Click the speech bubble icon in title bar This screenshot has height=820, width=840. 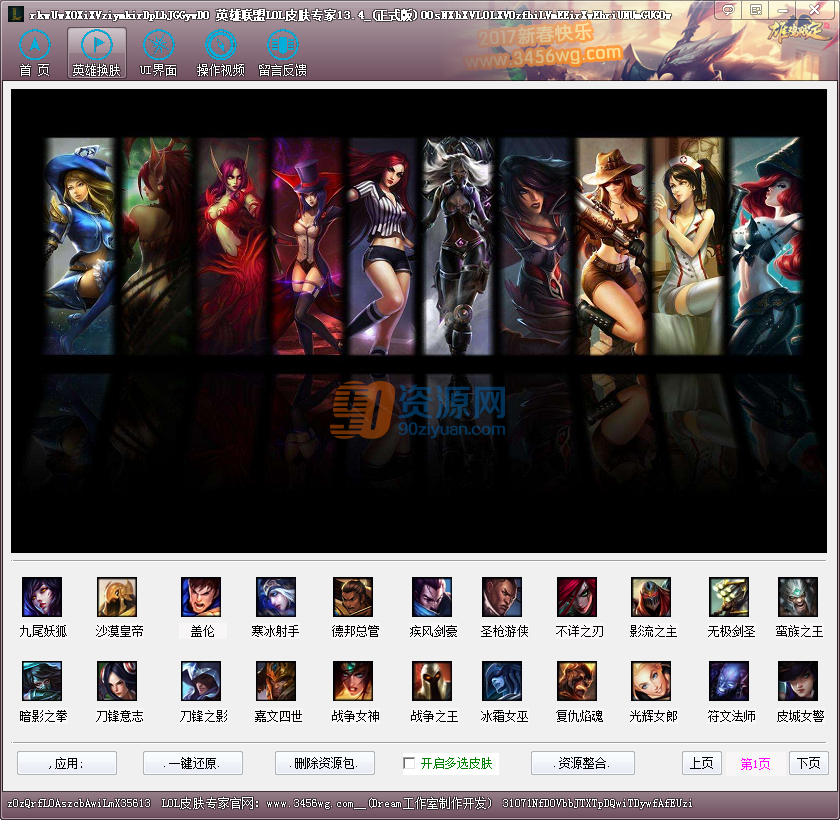(728, 10)
